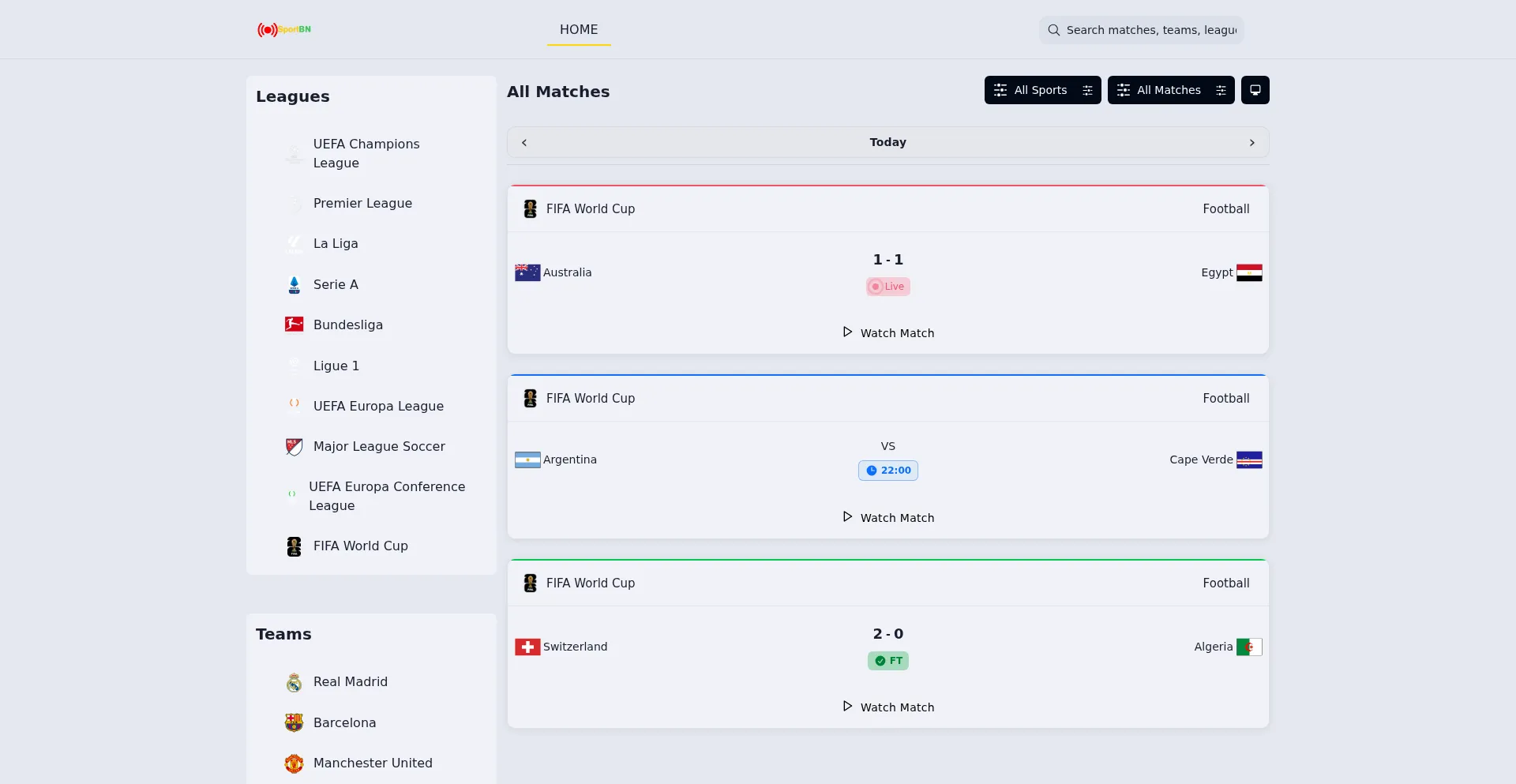1516x784 pixels.
Task: Watch the Switzerland vs Algeria match
Action: (888, 707)
